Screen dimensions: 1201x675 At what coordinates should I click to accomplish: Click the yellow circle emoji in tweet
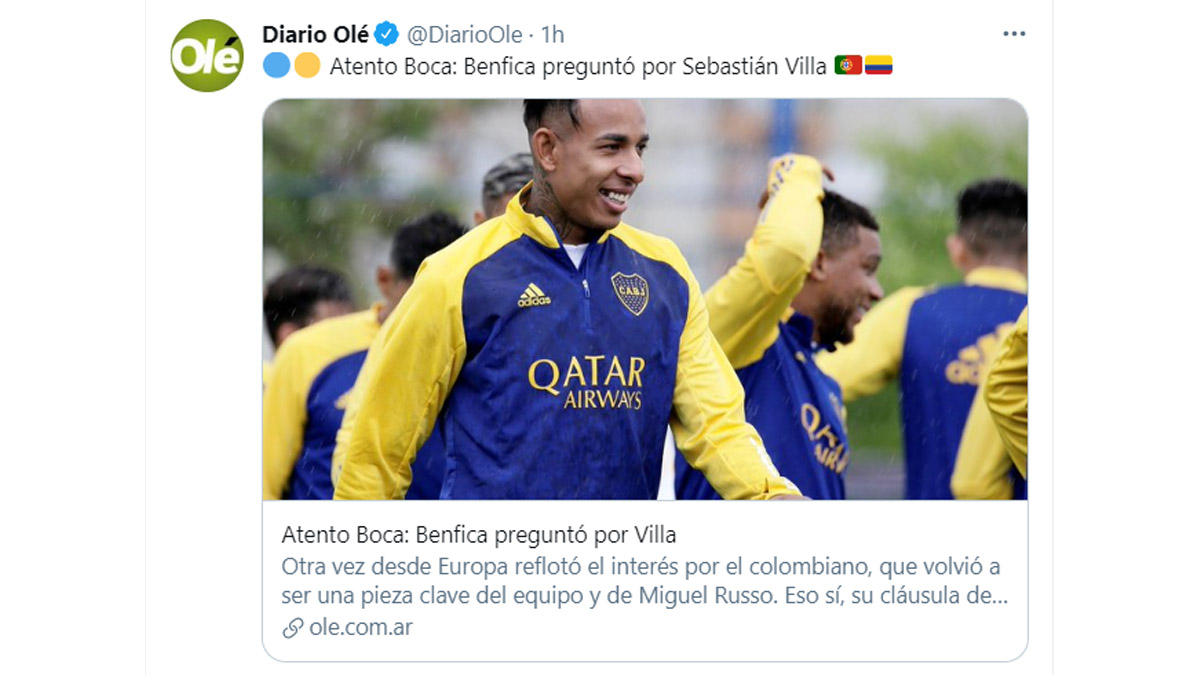[307, 66]
